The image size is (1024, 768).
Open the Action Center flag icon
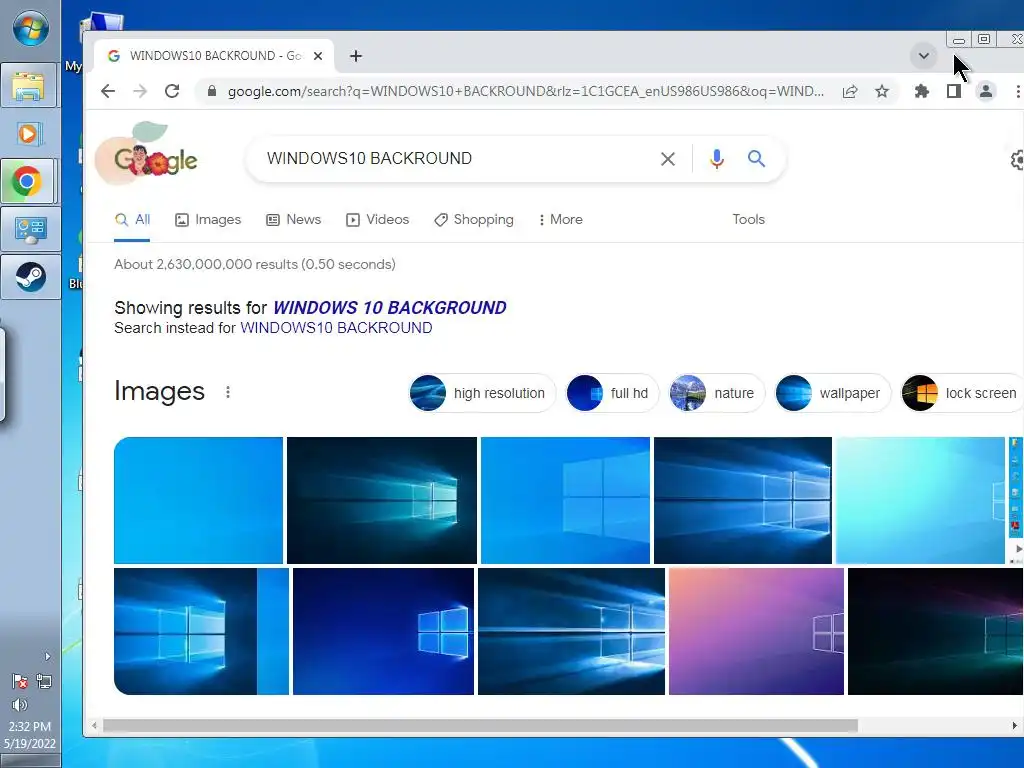(x=20, y=682)
